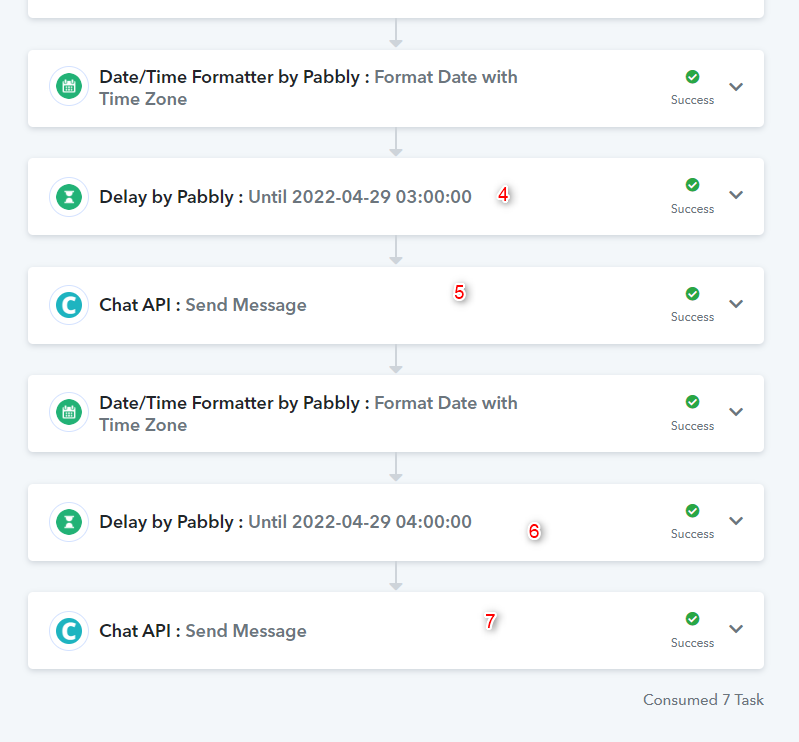Click green success checkmark on Delay 03:00:00 step
Image resolution: width=799 pixels, height=742 pixels.
pyautogui.click(x=692, y=185)
